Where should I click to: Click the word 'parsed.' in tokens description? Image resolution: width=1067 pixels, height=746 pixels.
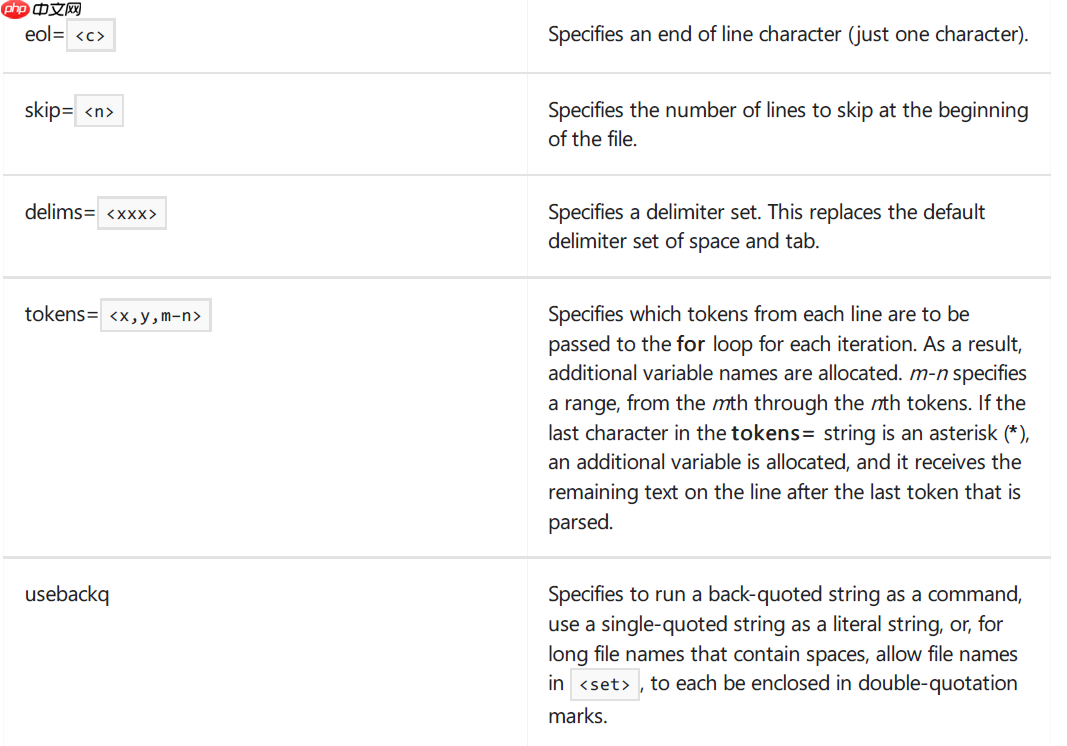click(580, 523)
